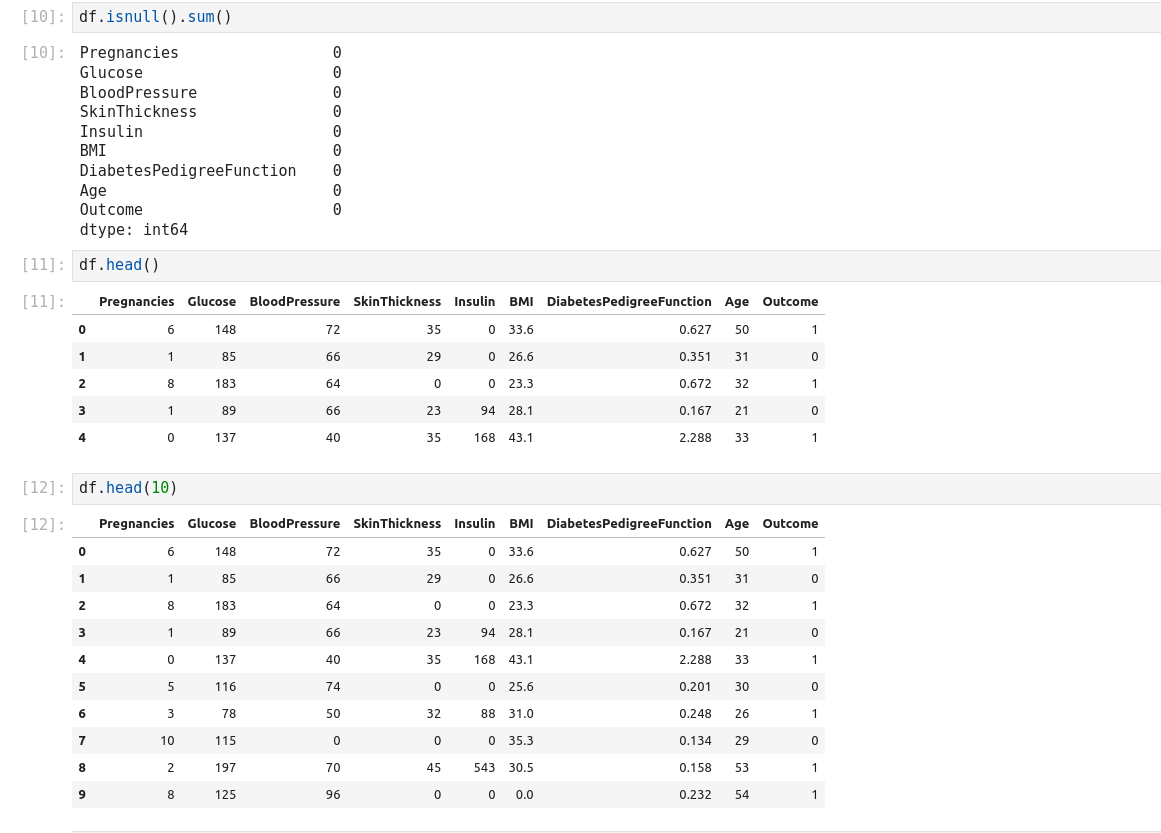Select row index 9 in the last table
The height and width of the screenshot is (833, 1161).
[82, 795]
